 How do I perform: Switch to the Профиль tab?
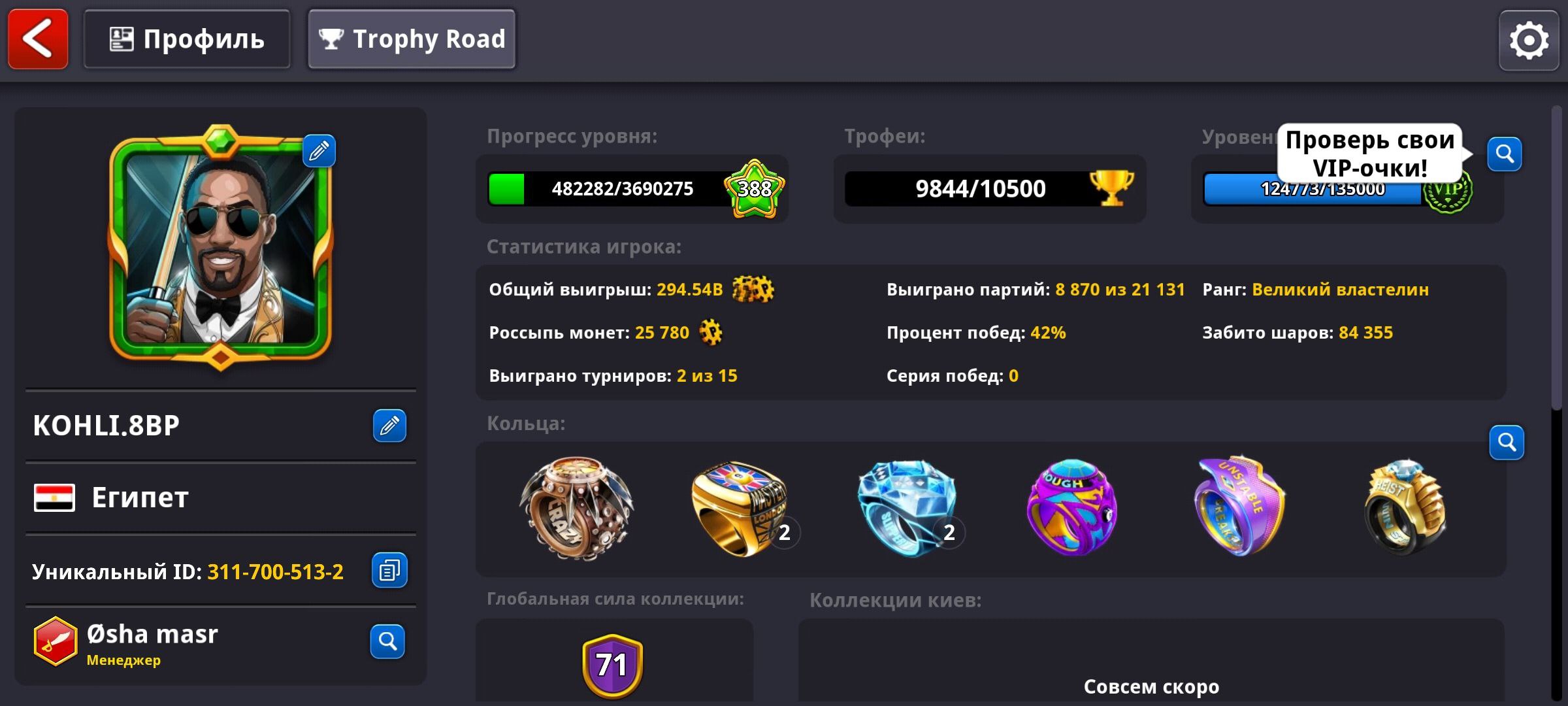(187, 39)
